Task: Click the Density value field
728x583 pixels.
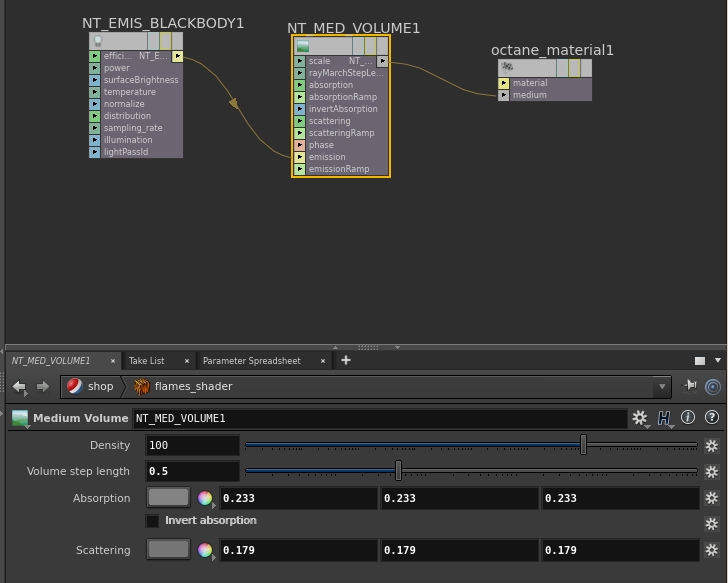Action: pyautogui.click(x=192, y=445)
